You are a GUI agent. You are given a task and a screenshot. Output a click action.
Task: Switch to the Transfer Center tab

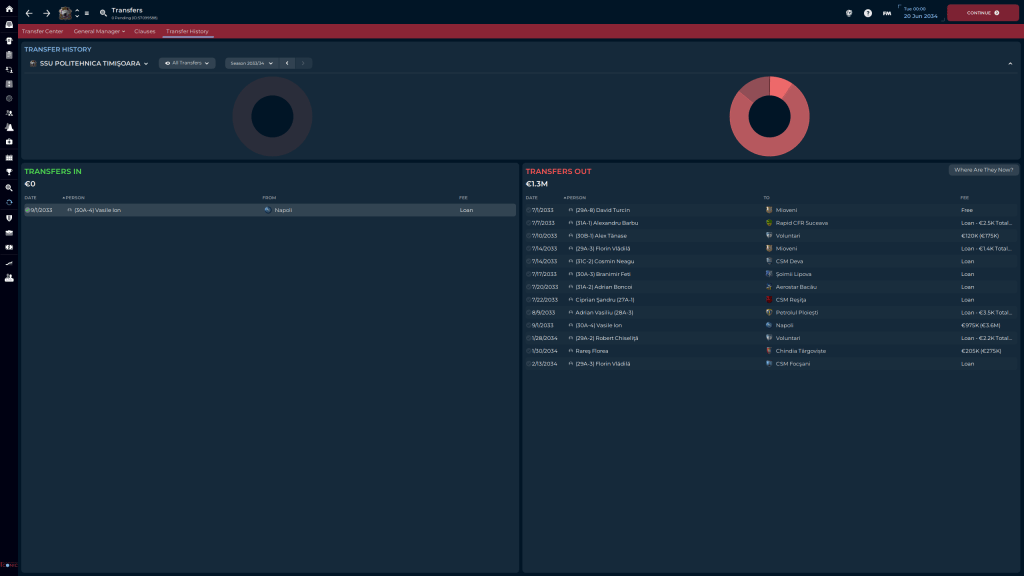[42, 31]
